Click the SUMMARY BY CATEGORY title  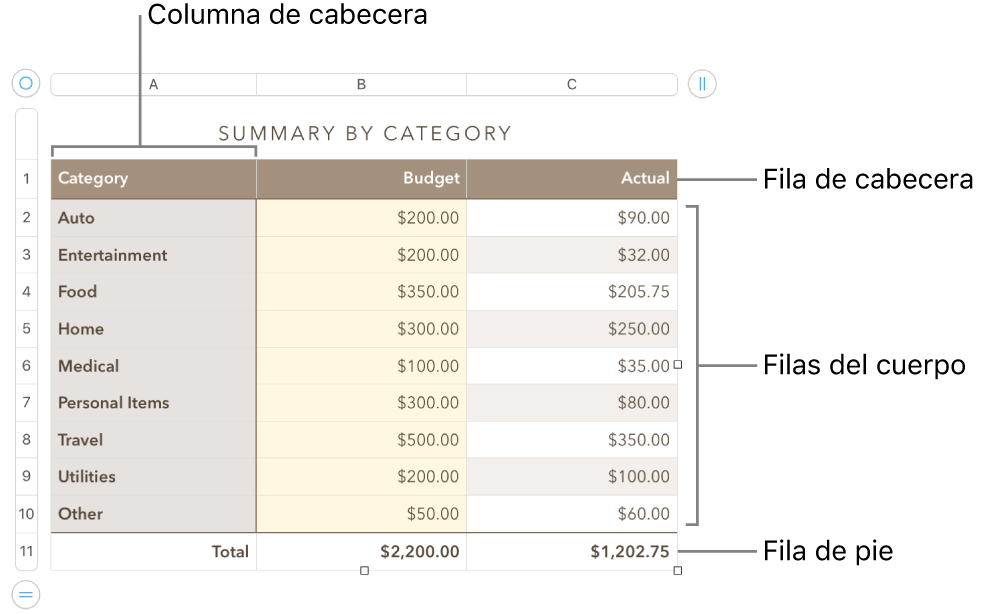364,132
